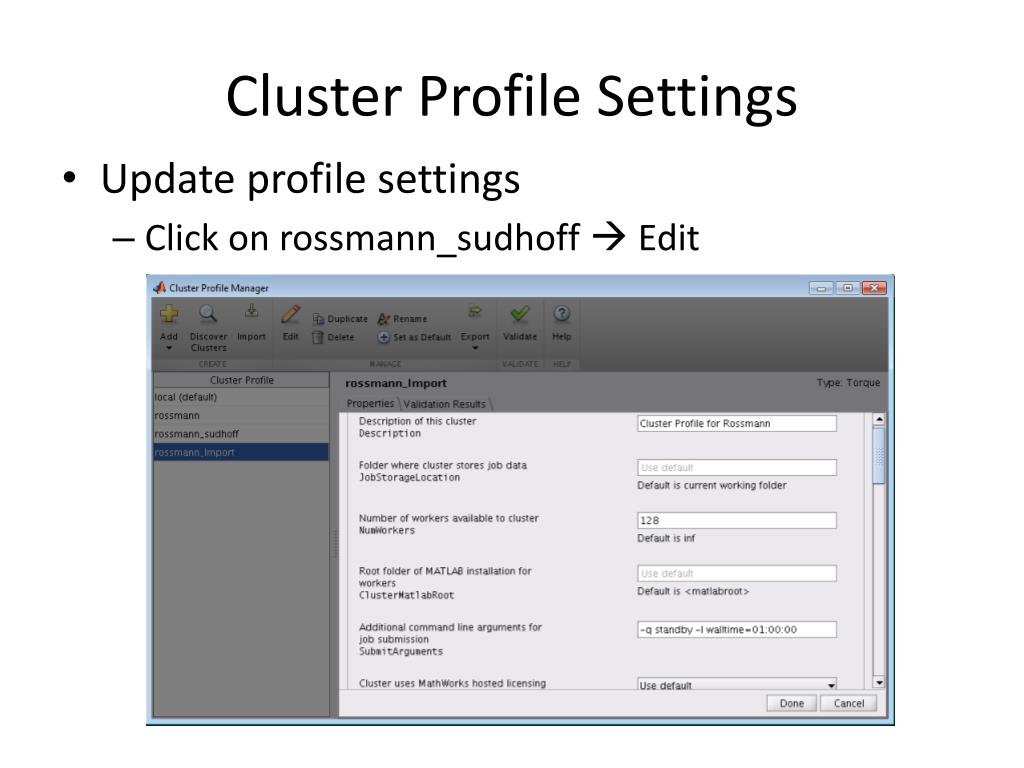
Task: Switch to the Validation Results tab
Action: click(x=445, y=404)
